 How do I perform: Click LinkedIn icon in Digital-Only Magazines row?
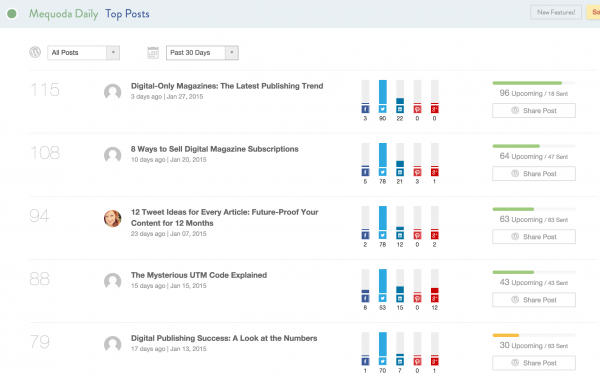point(400,109)
